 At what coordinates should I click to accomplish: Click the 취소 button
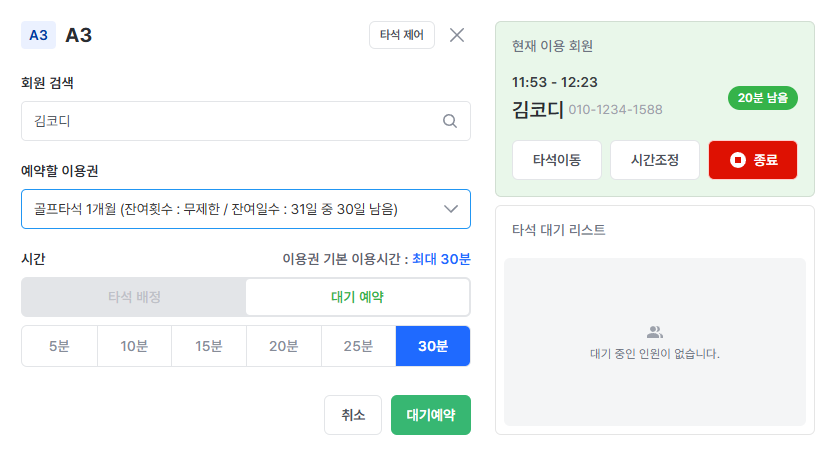(353, 415)
